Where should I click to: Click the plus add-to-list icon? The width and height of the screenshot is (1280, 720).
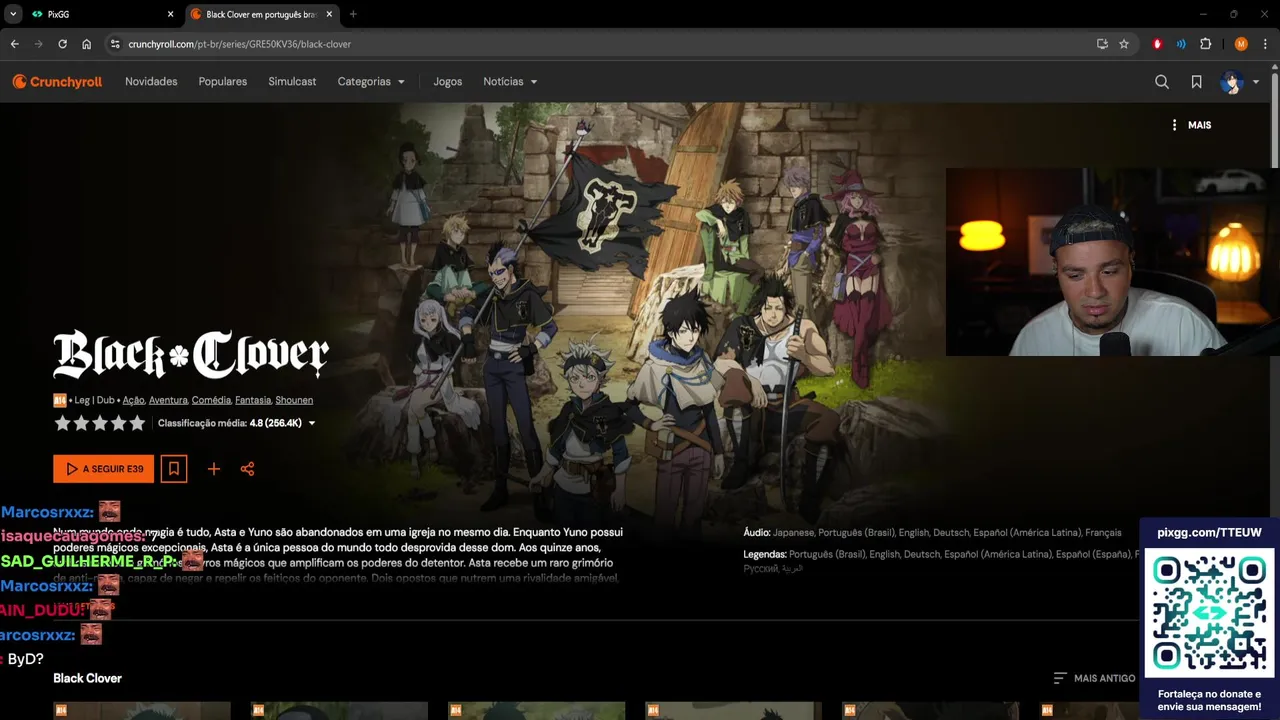pos(213,469)
